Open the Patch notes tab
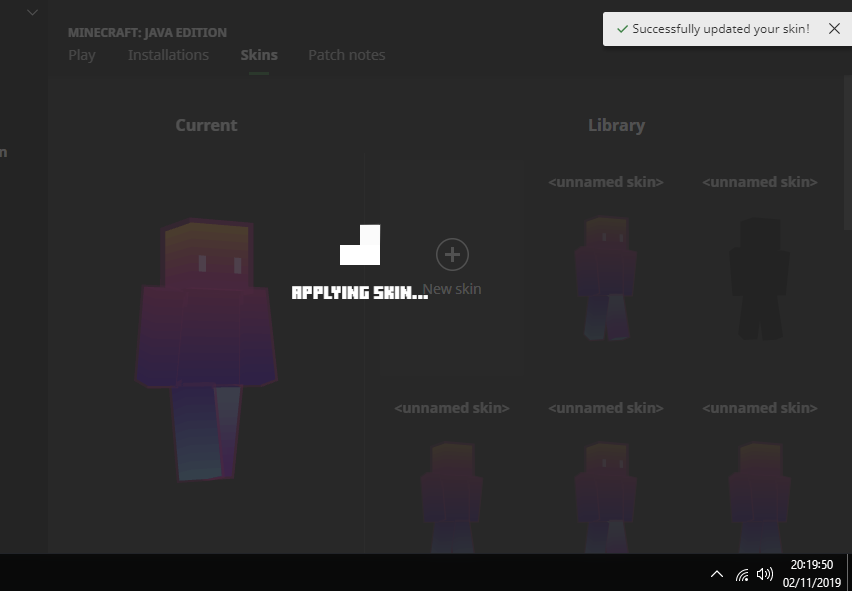Screen dimensions: 852x591 [x=347, y=55]
